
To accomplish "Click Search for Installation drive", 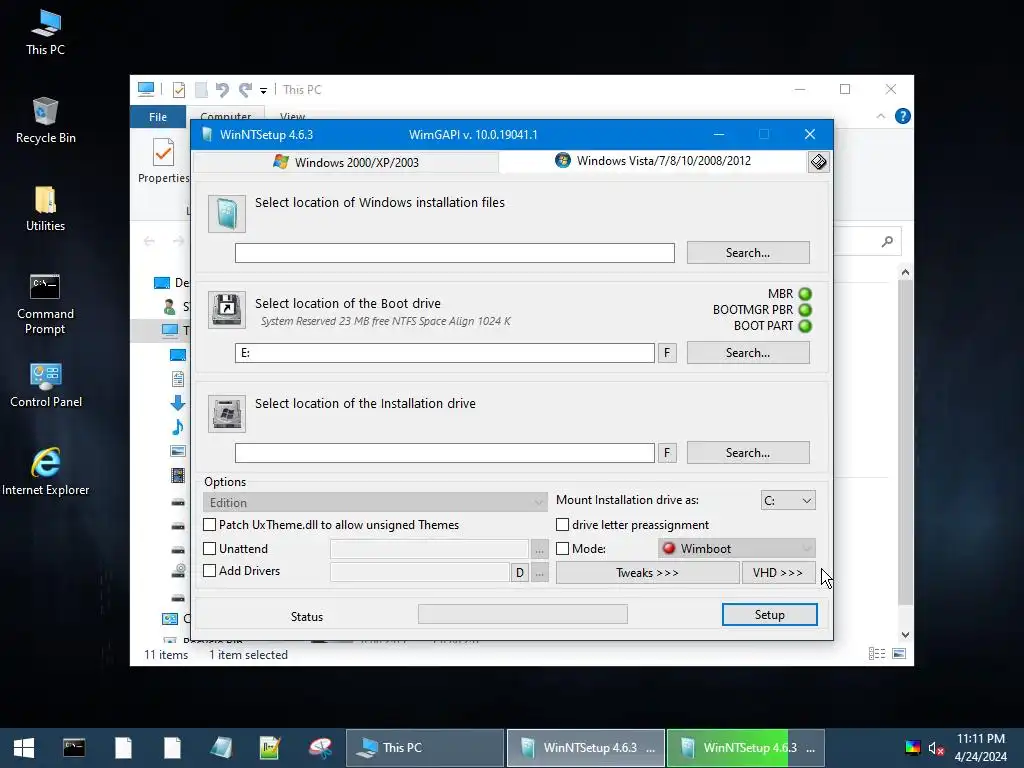I will [x=748, y=453].
